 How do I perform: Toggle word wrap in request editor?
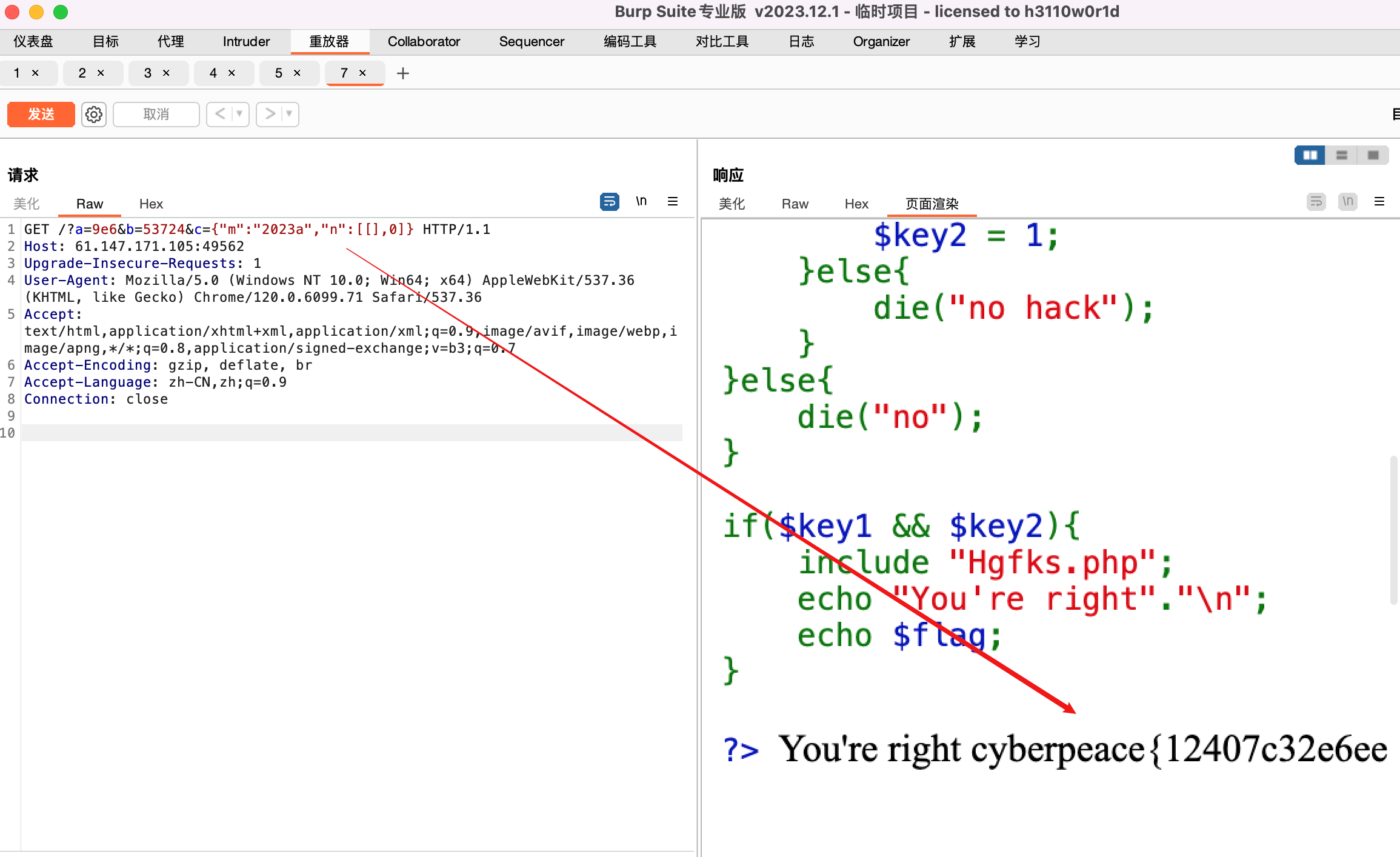point(609,201)
